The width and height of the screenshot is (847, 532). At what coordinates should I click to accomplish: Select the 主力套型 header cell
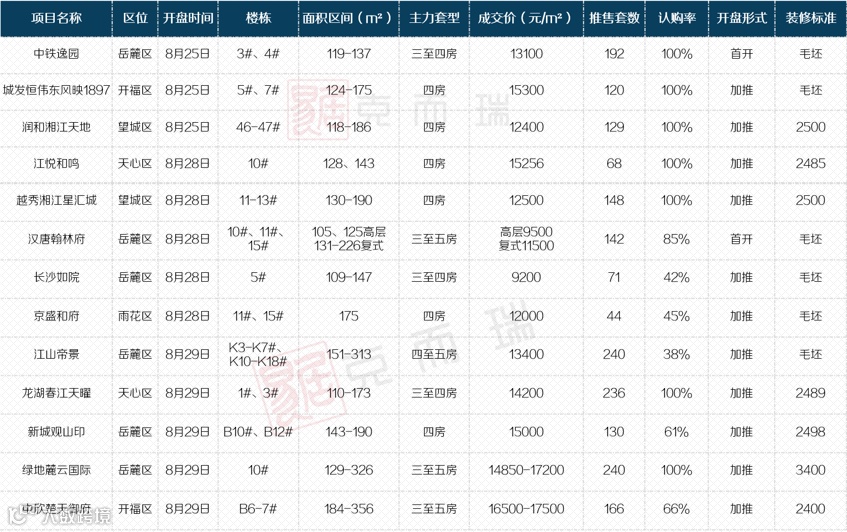(434, 18)
